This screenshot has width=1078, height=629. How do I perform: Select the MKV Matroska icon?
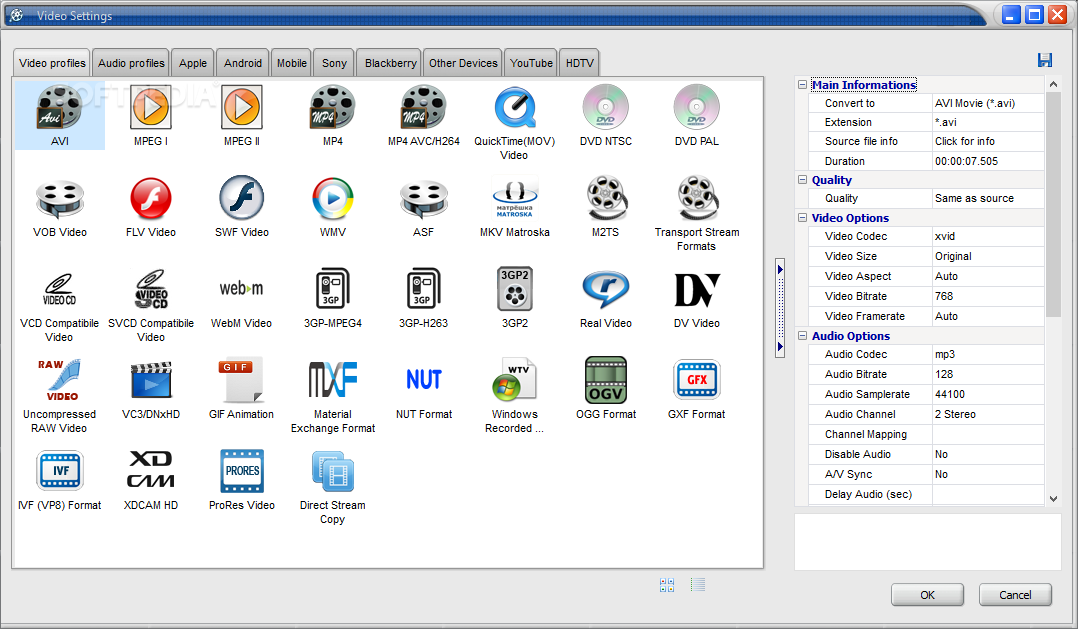click(x=514, y=199)
